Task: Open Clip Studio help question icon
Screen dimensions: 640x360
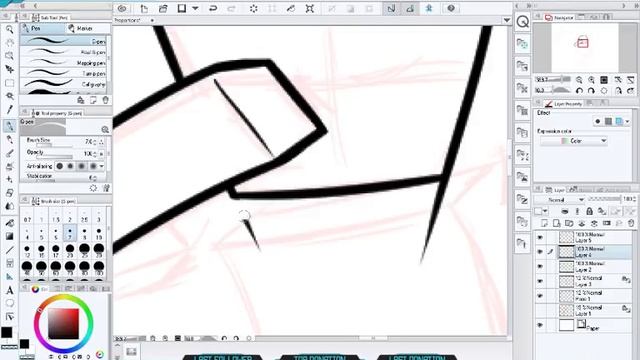Action: pyautogui.click(x=451, y=8)
